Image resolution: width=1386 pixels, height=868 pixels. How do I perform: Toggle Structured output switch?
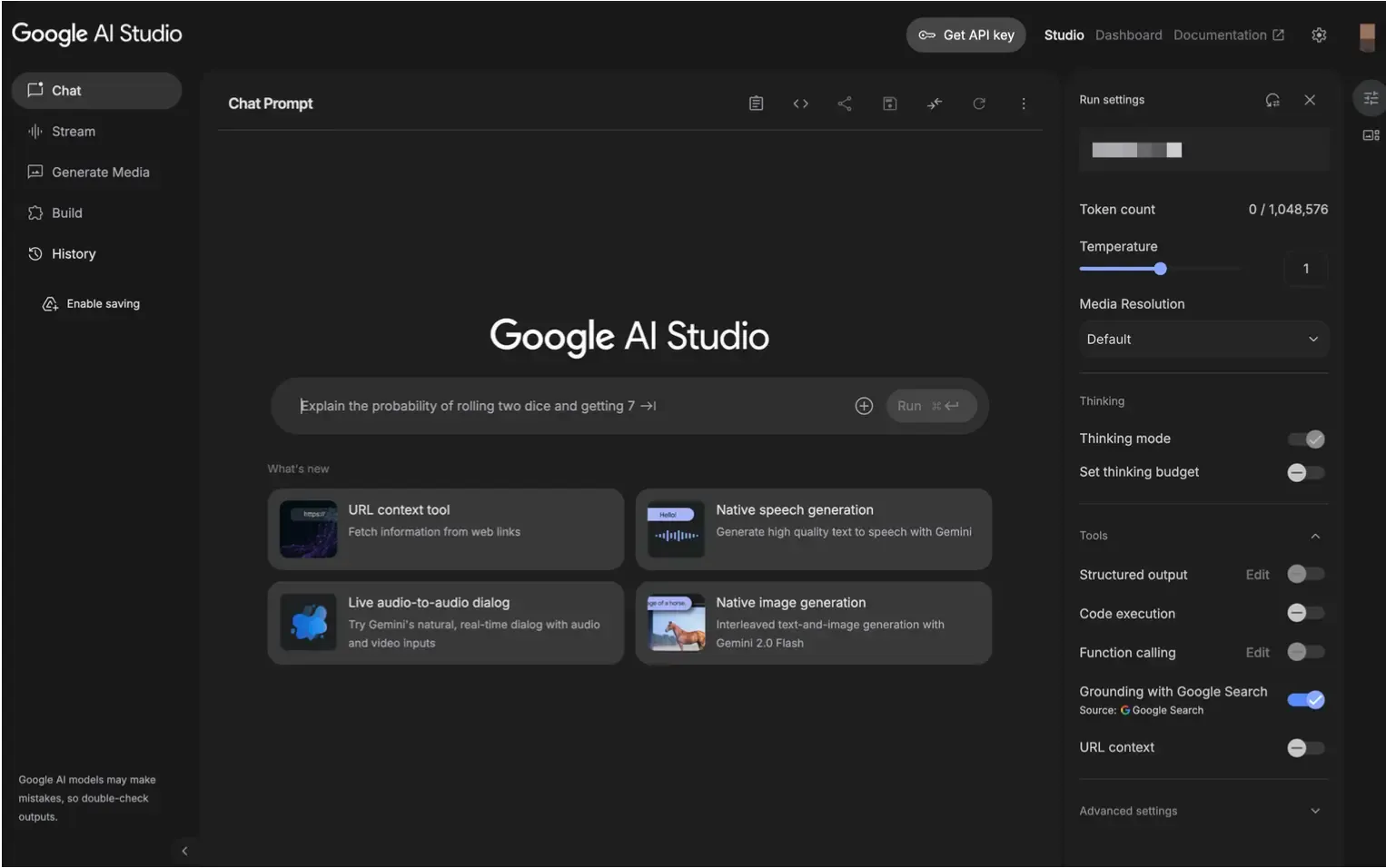pos(1306,574)
